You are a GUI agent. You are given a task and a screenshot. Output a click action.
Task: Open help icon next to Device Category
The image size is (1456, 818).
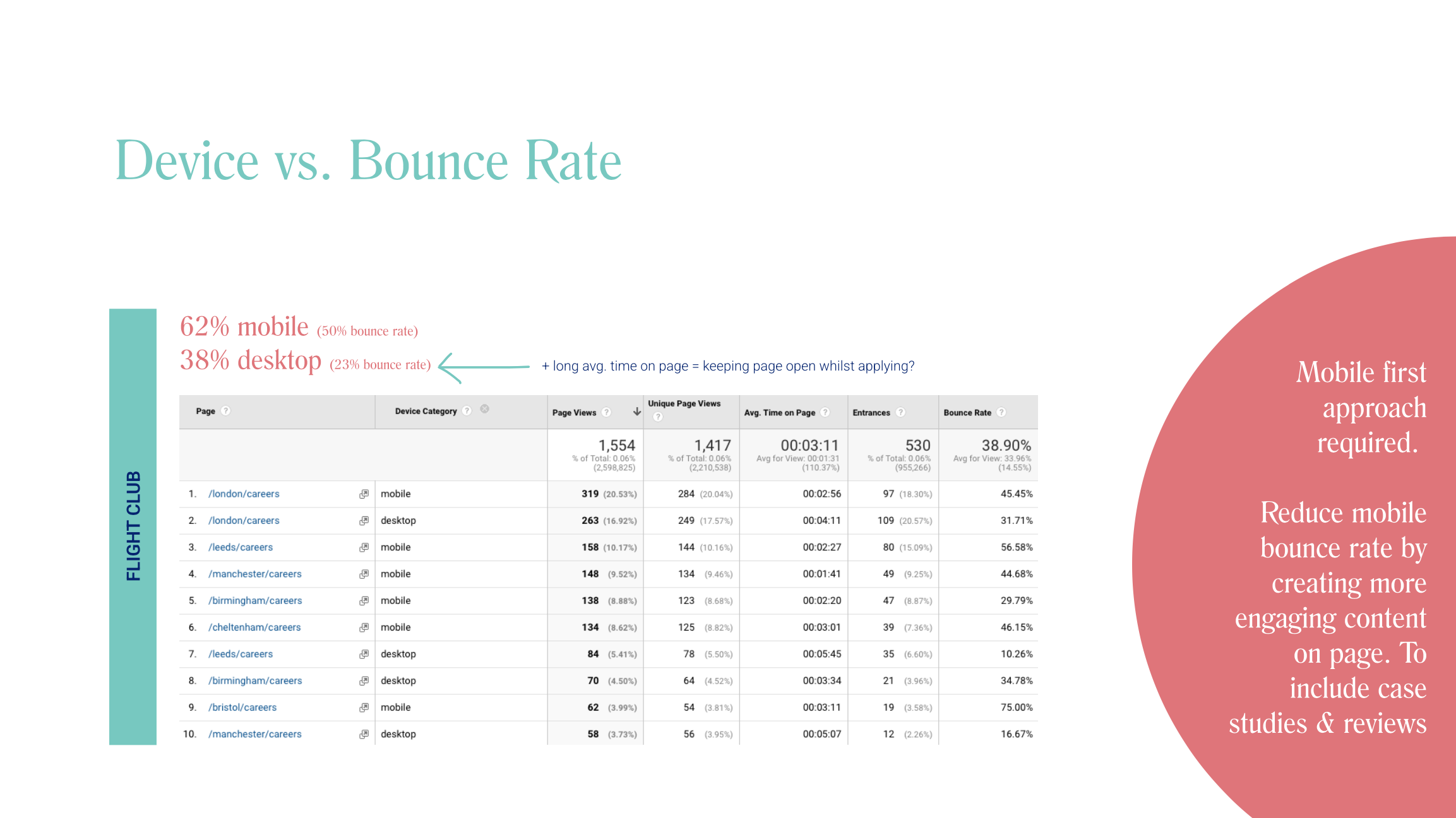[x=467, y=411]
